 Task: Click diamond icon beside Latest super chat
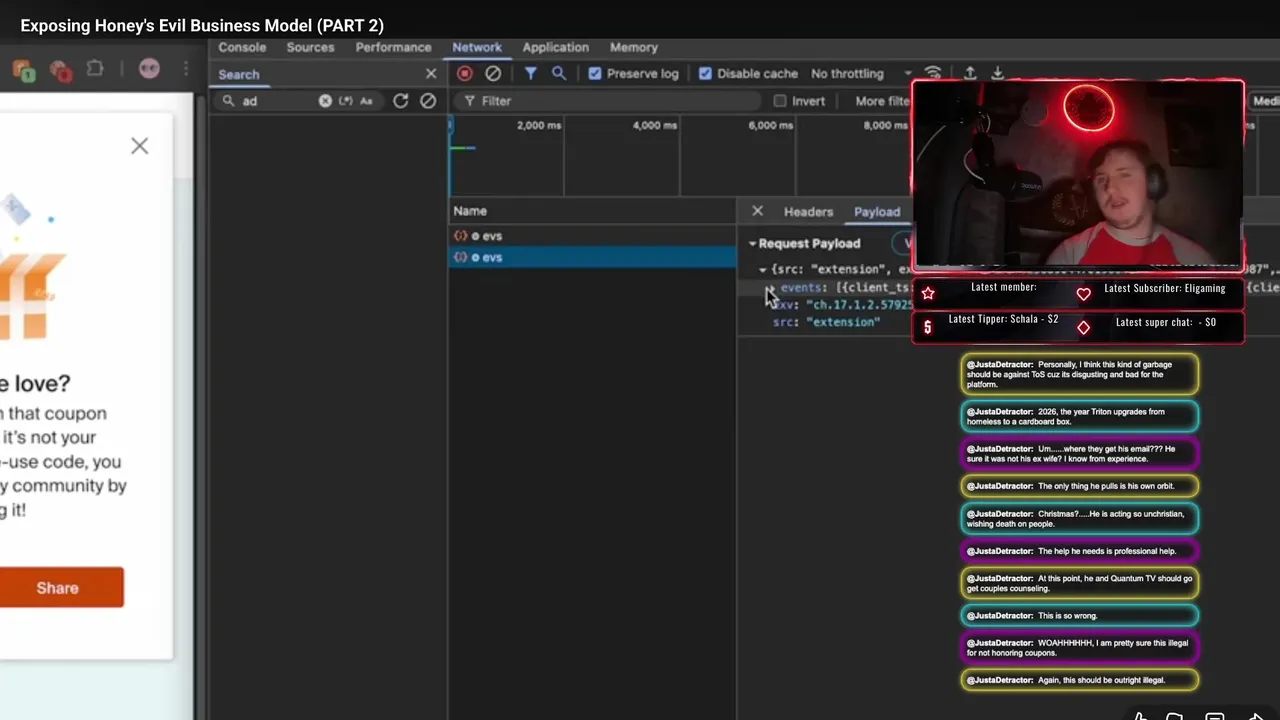(x=1084, y=327)
